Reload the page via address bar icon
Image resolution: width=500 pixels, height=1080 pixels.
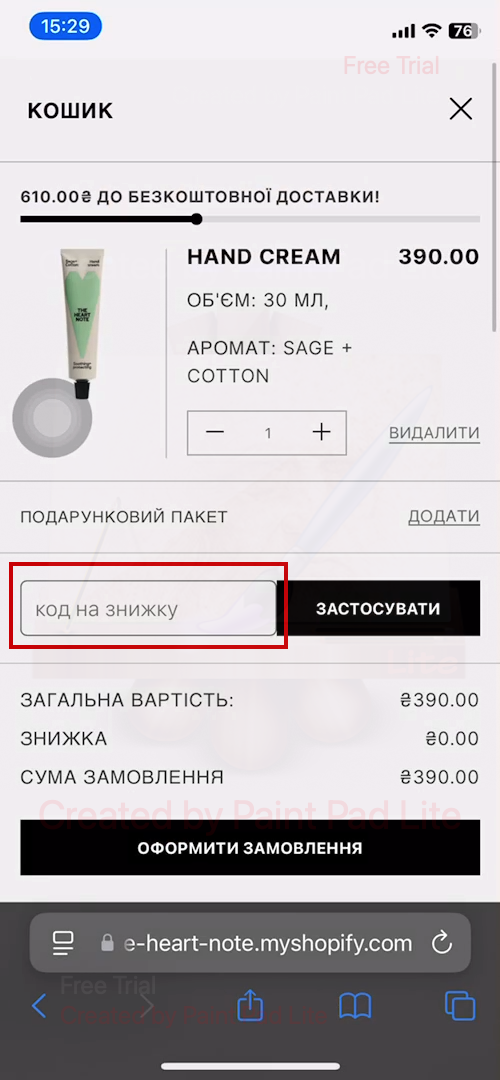coord(441,943)
